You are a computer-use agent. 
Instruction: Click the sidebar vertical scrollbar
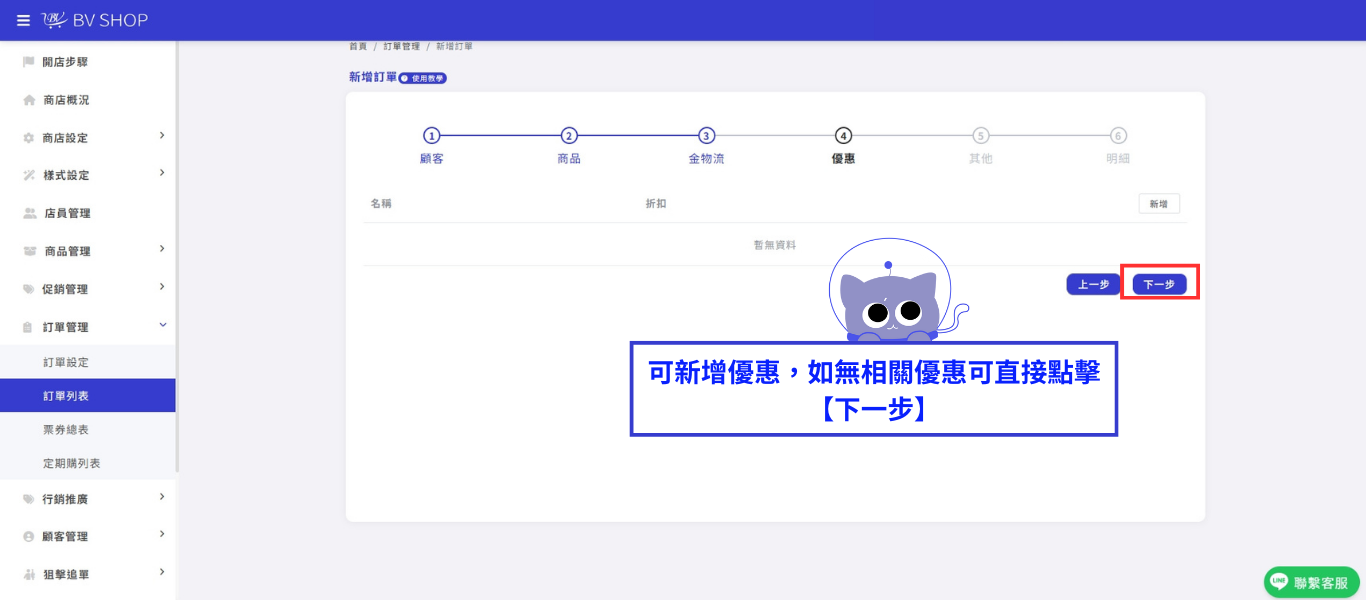pos(178,256)
